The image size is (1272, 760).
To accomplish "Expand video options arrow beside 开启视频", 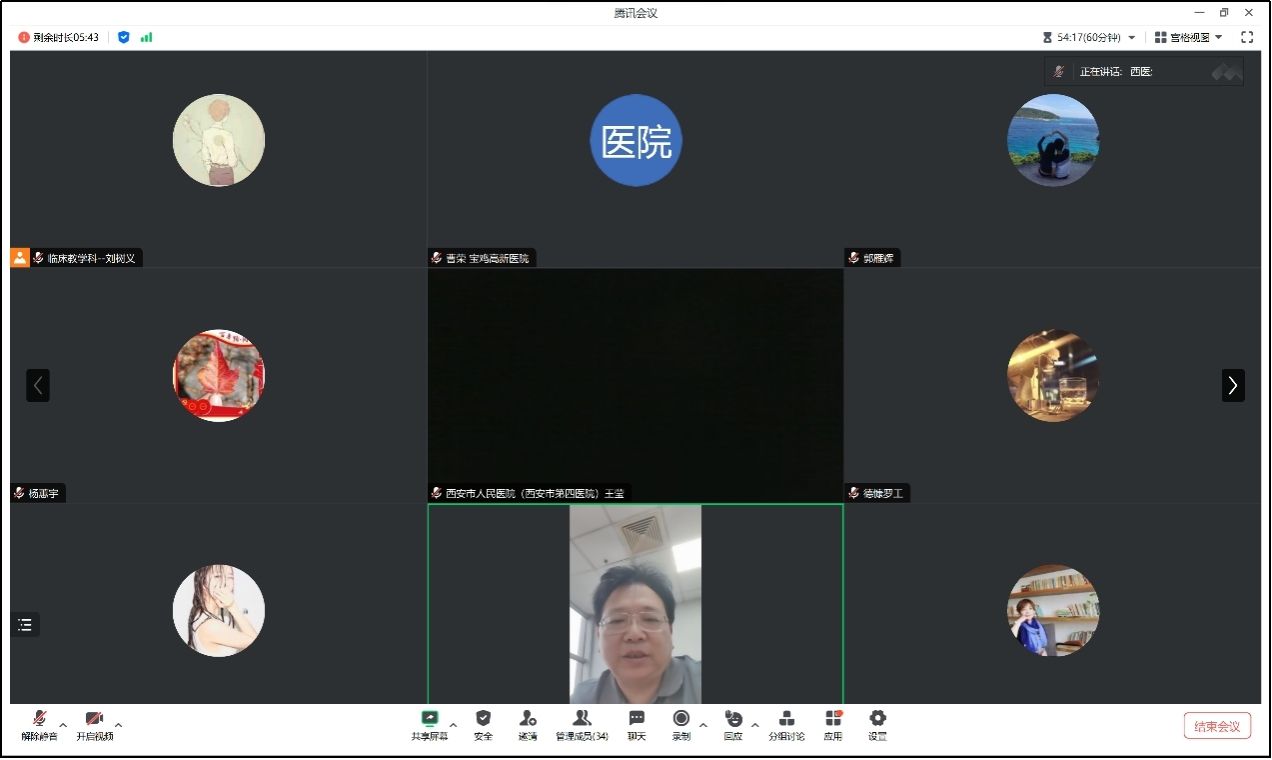I will (118, 725).
